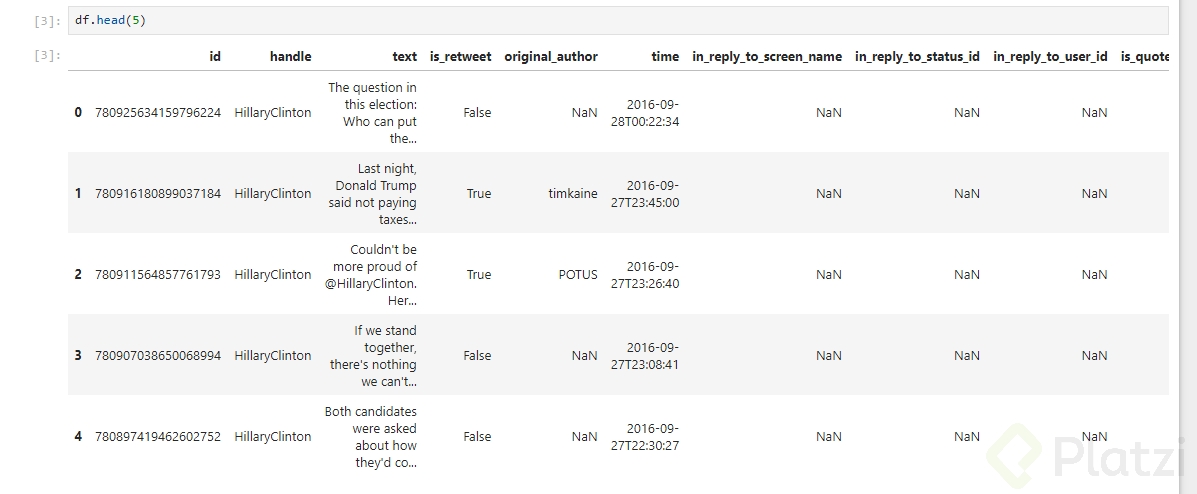
Task: Select the tweet text starting "If we stand"
Action: coord(374,356)
